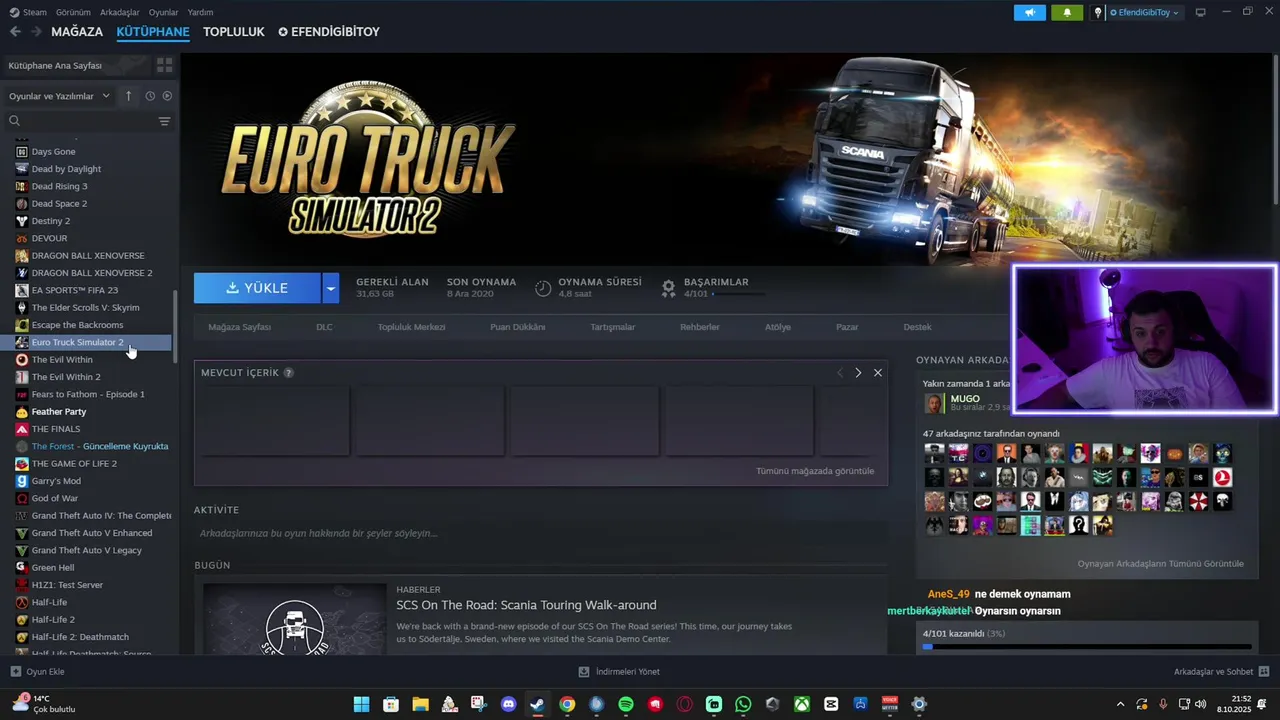Screen dimensions: 1280x720
Task: Open the Steam menu
Action: (x=28, y=12)
